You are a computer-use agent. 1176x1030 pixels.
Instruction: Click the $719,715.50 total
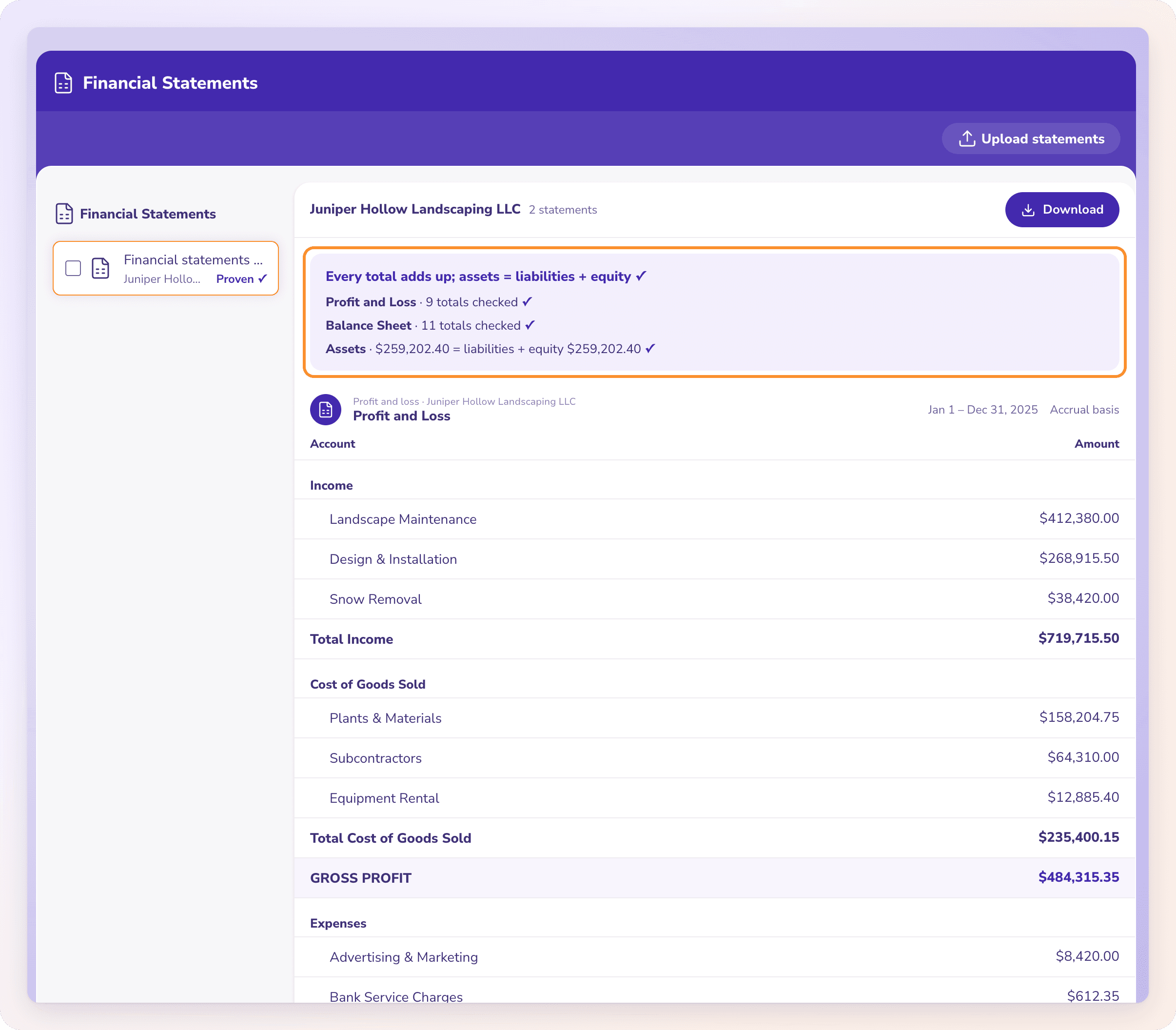[1078, 638]
